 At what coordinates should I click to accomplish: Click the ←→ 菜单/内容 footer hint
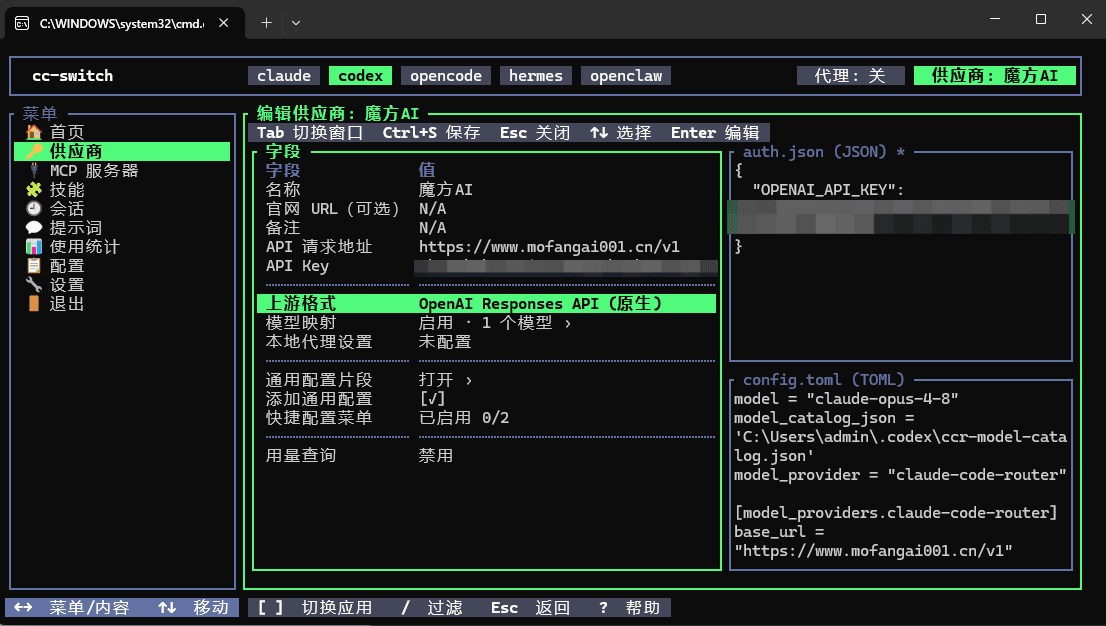pos(71,608)
